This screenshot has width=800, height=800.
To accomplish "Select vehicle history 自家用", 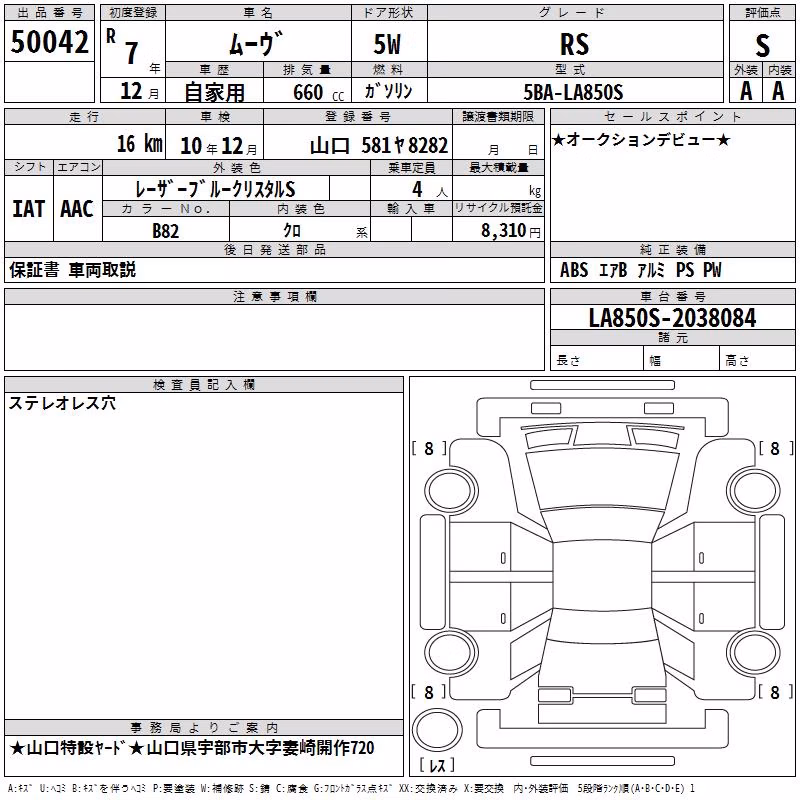I will (x=215, y=92).
